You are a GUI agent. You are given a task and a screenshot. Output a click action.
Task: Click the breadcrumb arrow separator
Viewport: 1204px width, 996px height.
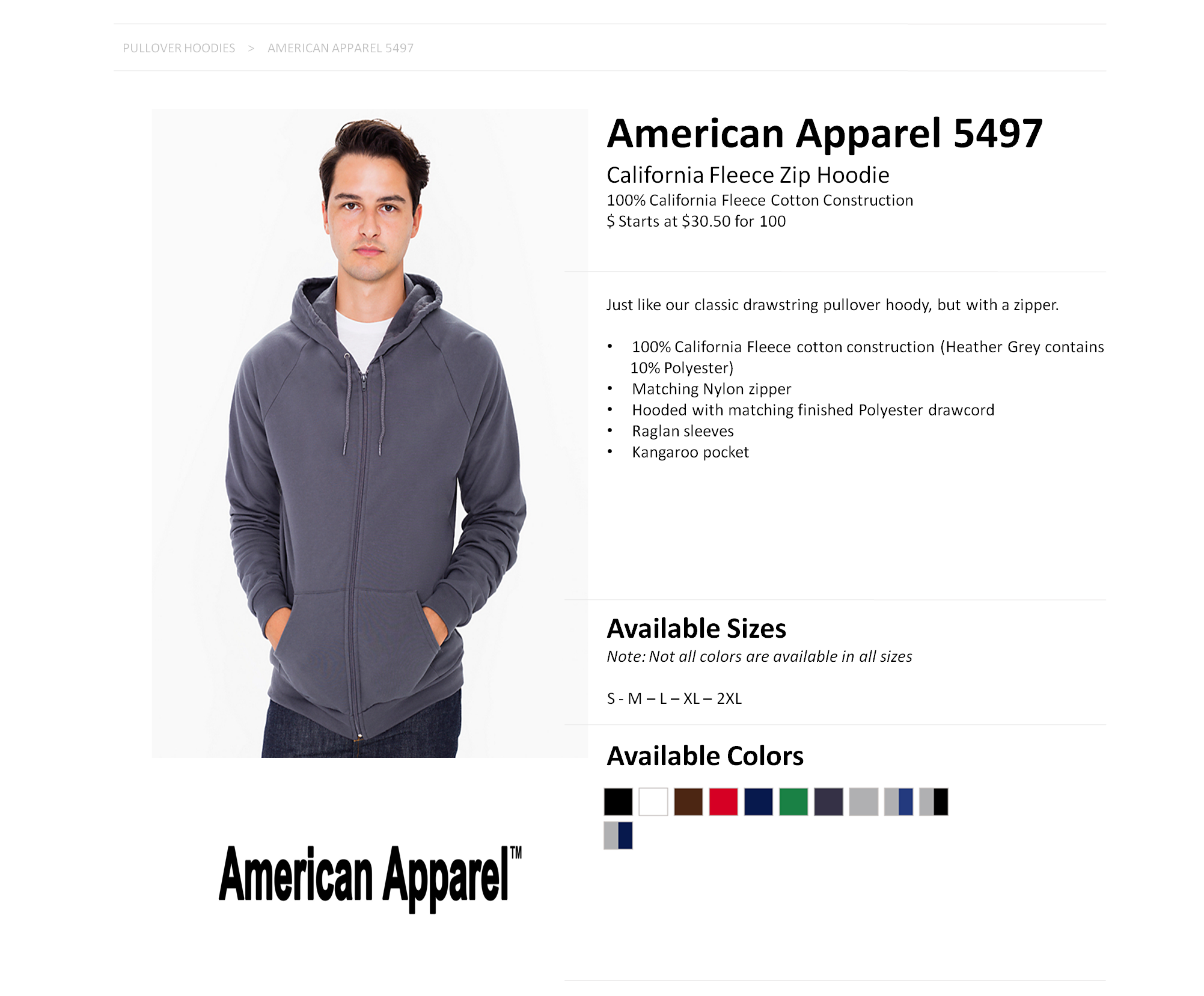[x=251, y=48]
